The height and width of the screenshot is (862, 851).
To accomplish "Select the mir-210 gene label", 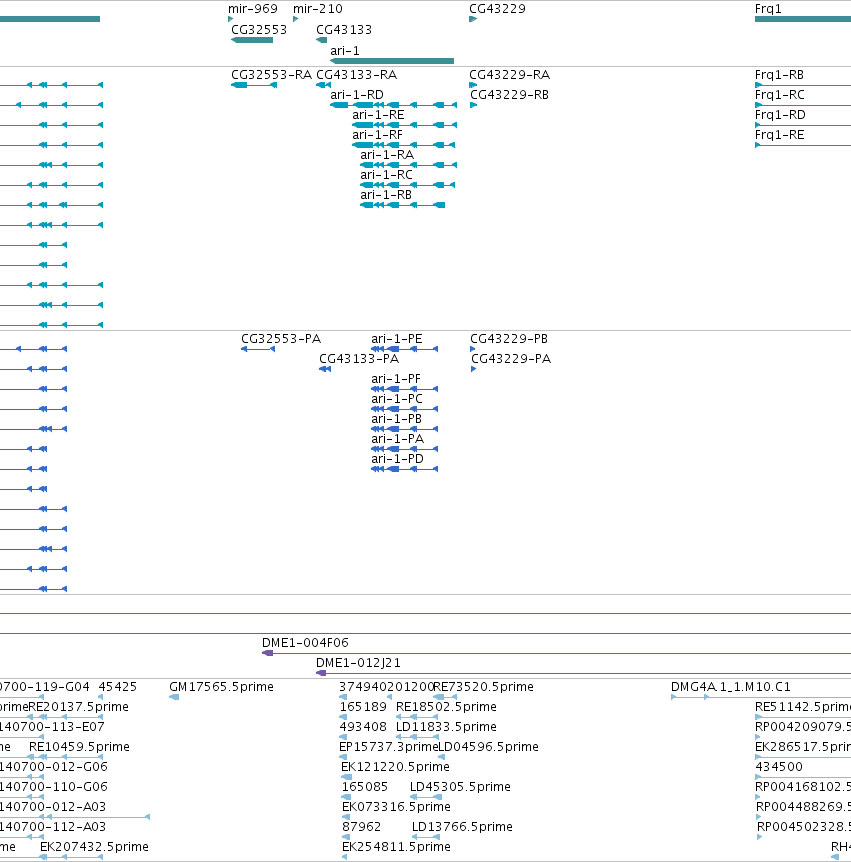I will pyautogui.click(x=318, y=9).
